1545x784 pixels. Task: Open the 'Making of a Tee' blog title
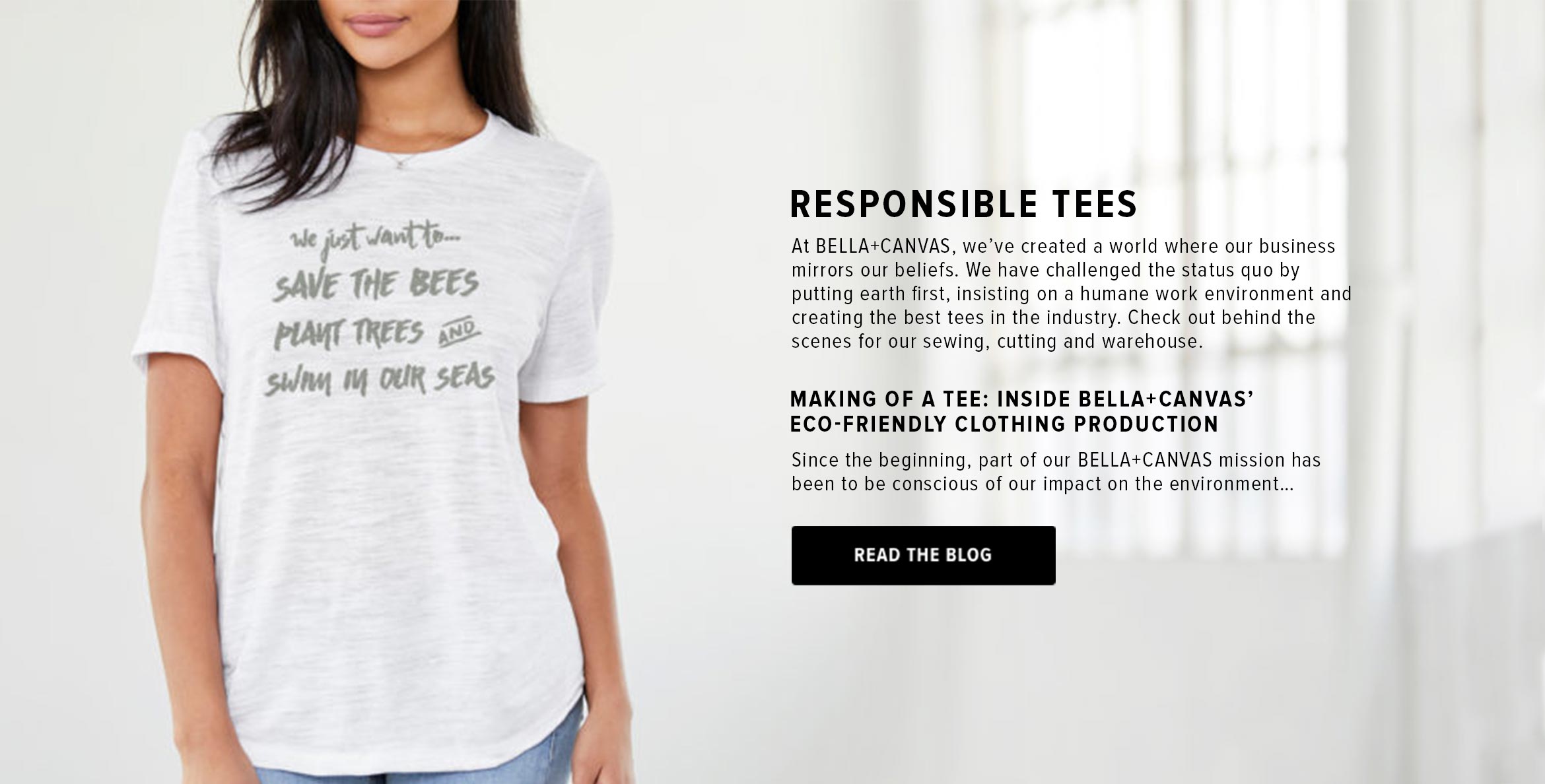[x=1021, y=411]
